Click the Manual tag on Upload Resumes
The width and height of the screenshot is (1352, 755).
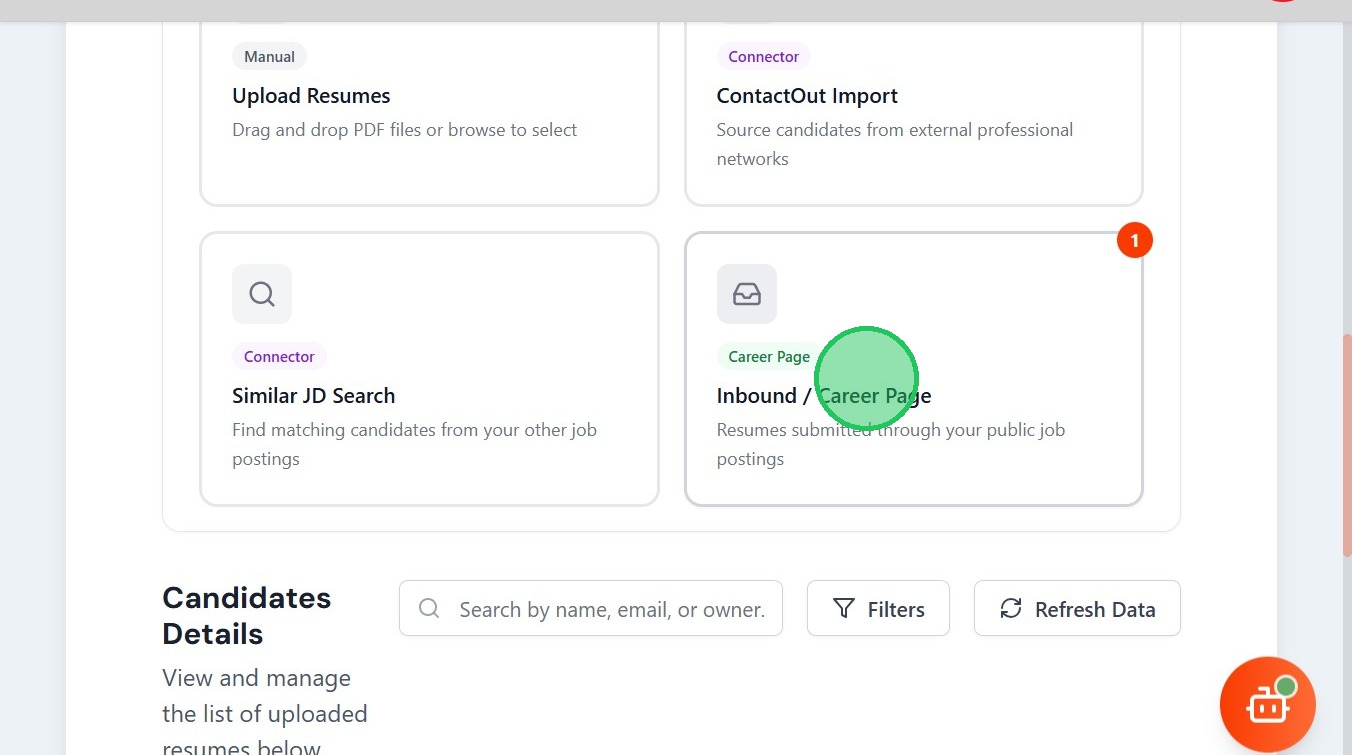(269, 57)
